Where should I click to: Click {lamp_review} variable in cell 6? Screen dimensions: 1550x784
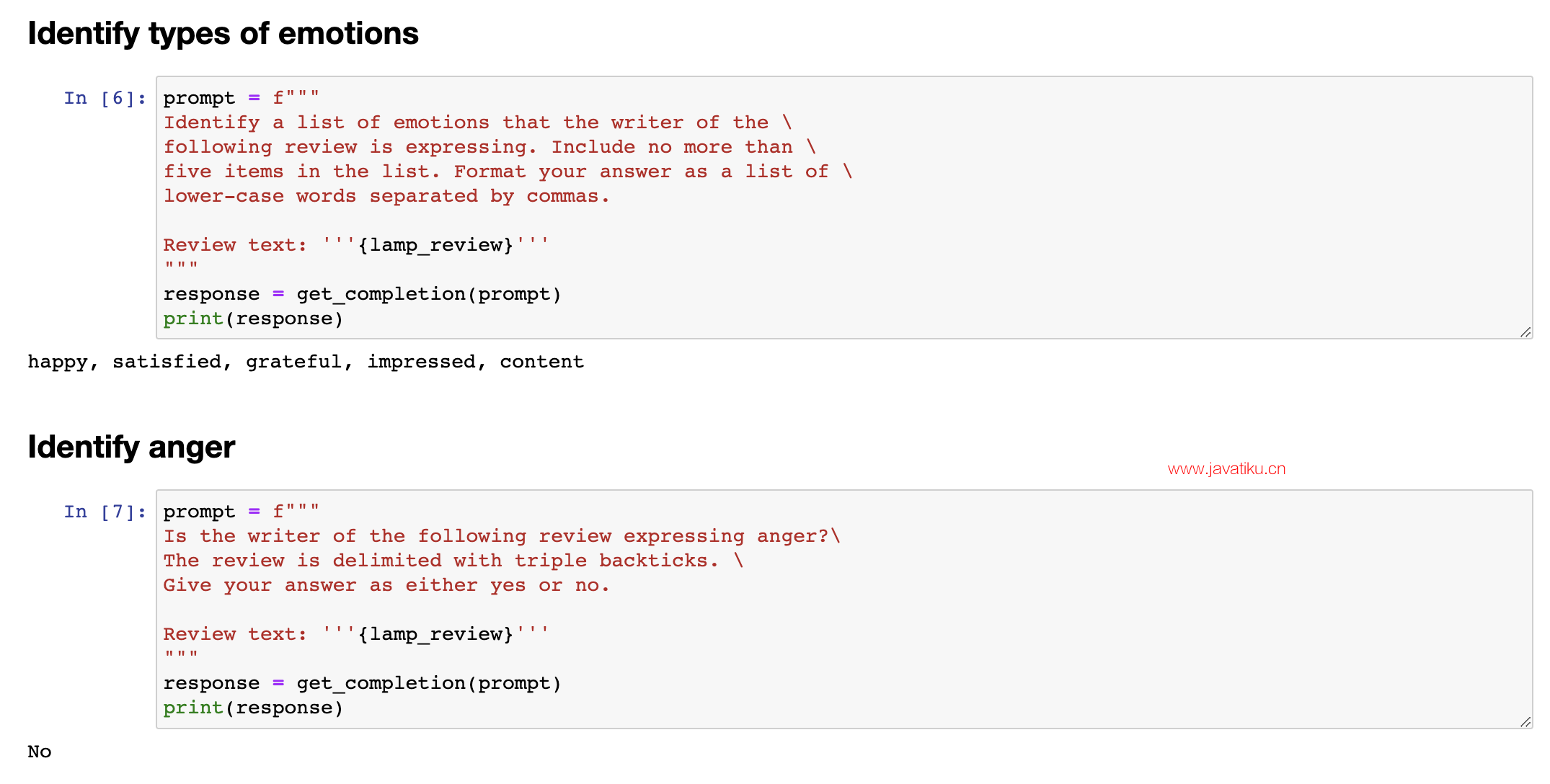[435, 245]
